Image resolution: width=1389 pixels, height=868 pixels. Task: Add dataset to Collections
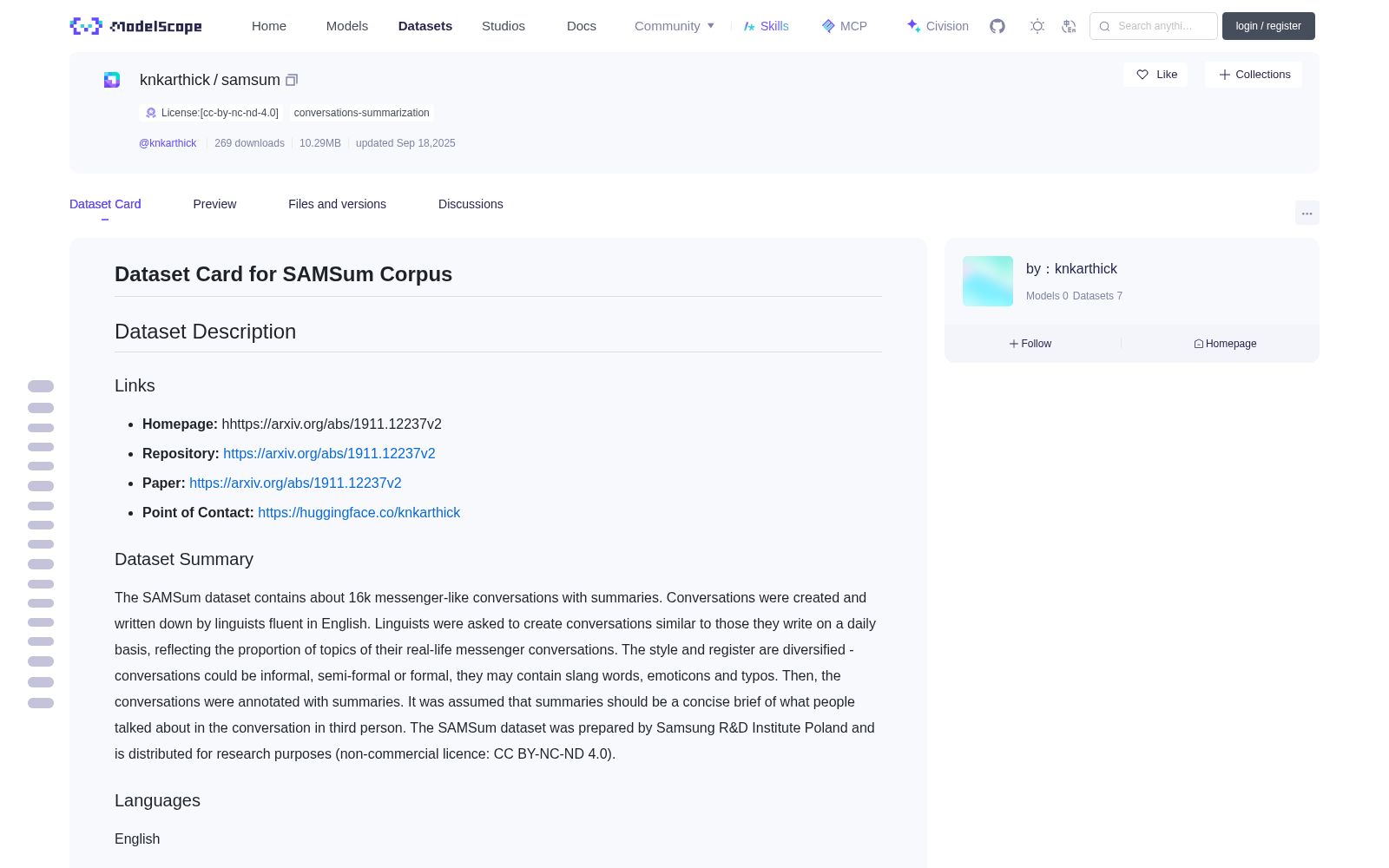point(1254,75)
